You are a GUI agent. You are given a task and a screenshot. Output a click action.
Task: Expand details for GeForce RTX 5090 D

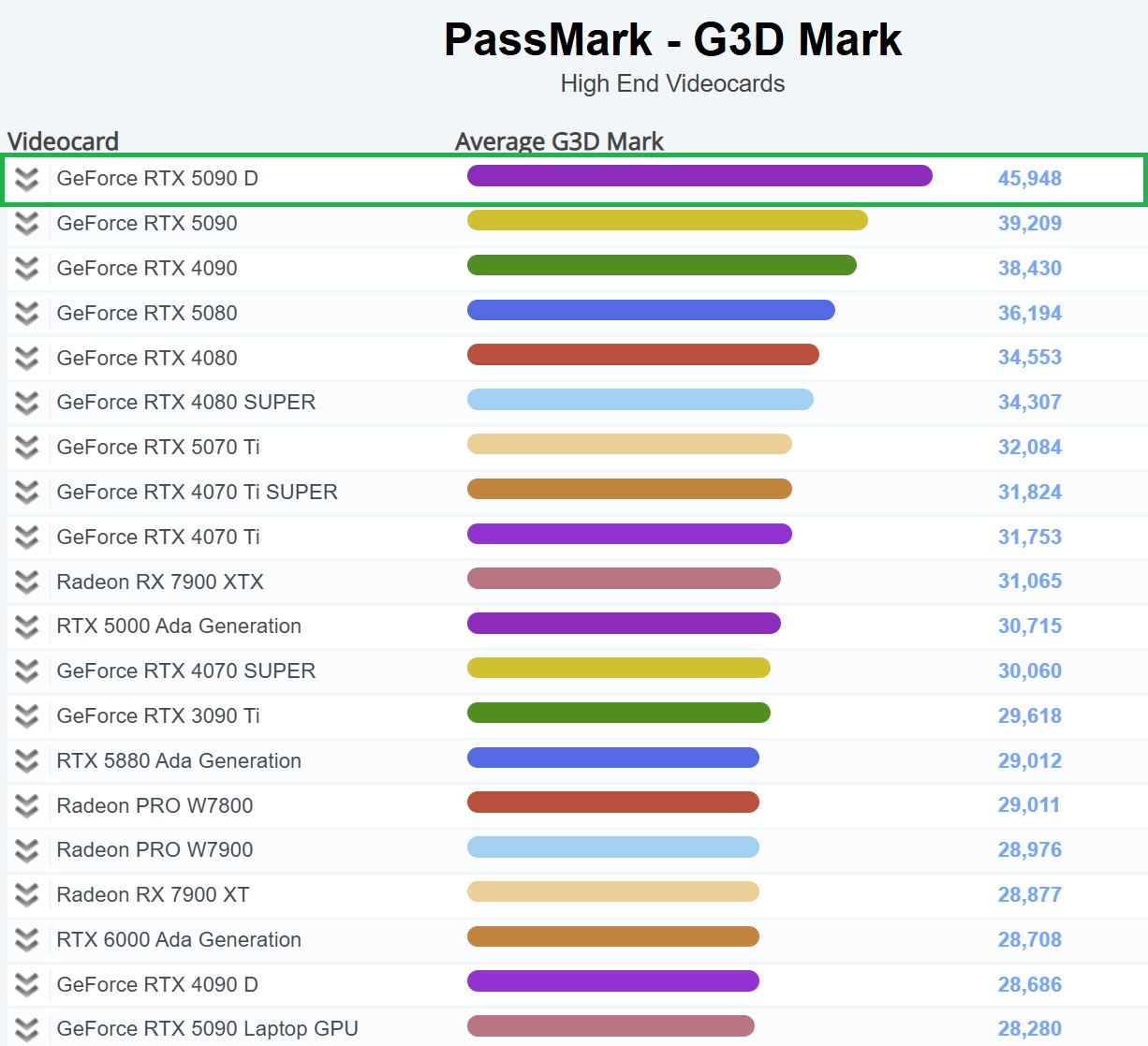tap(26, 179)
